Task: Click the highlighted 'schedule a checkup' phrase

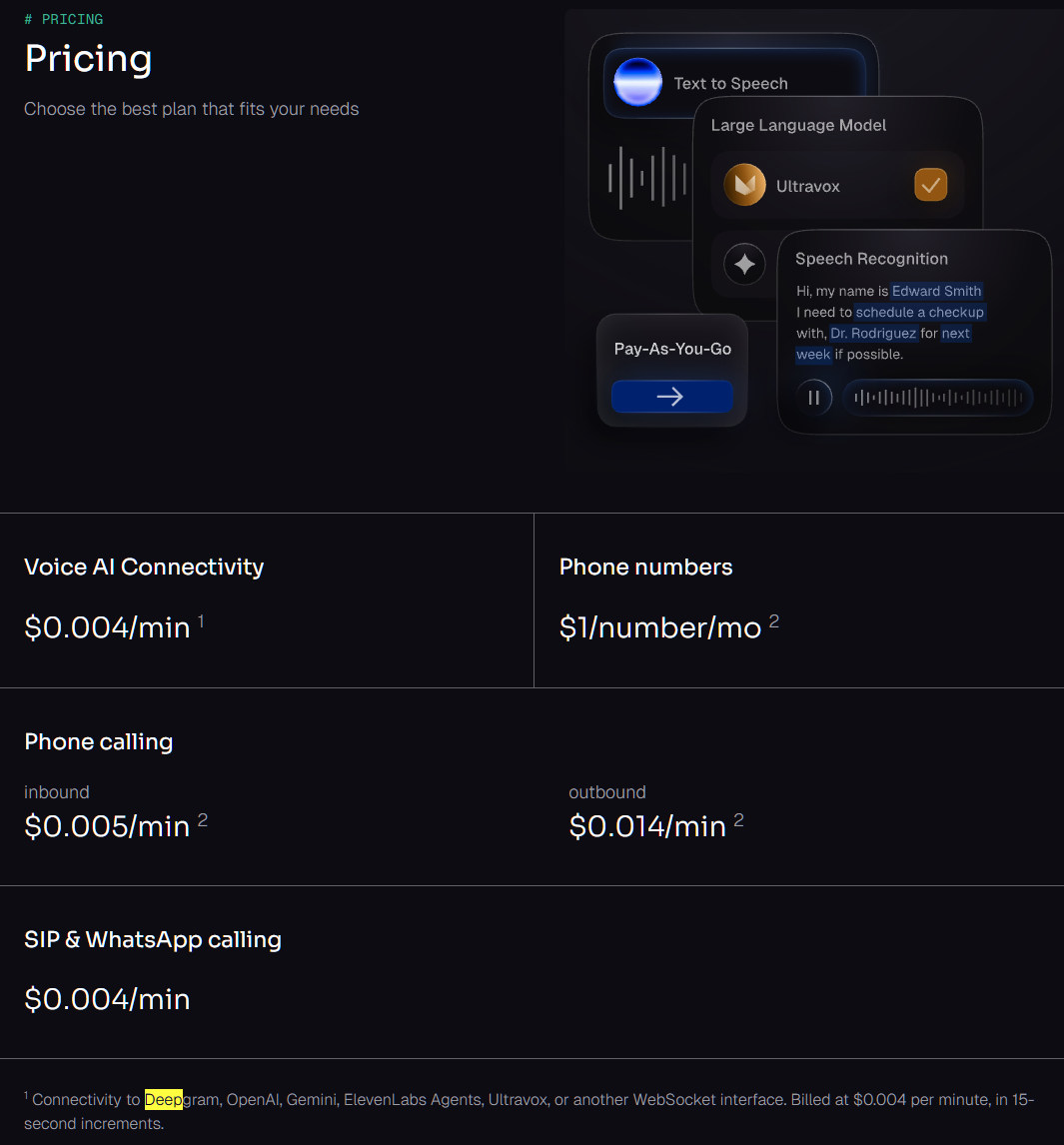Action: click(919, 312)
